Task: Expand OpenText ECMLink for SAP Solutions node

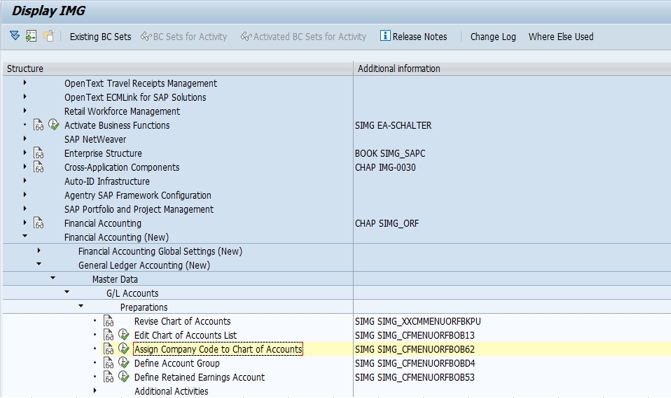Action: pyautogui.click(x=25, y=97)
